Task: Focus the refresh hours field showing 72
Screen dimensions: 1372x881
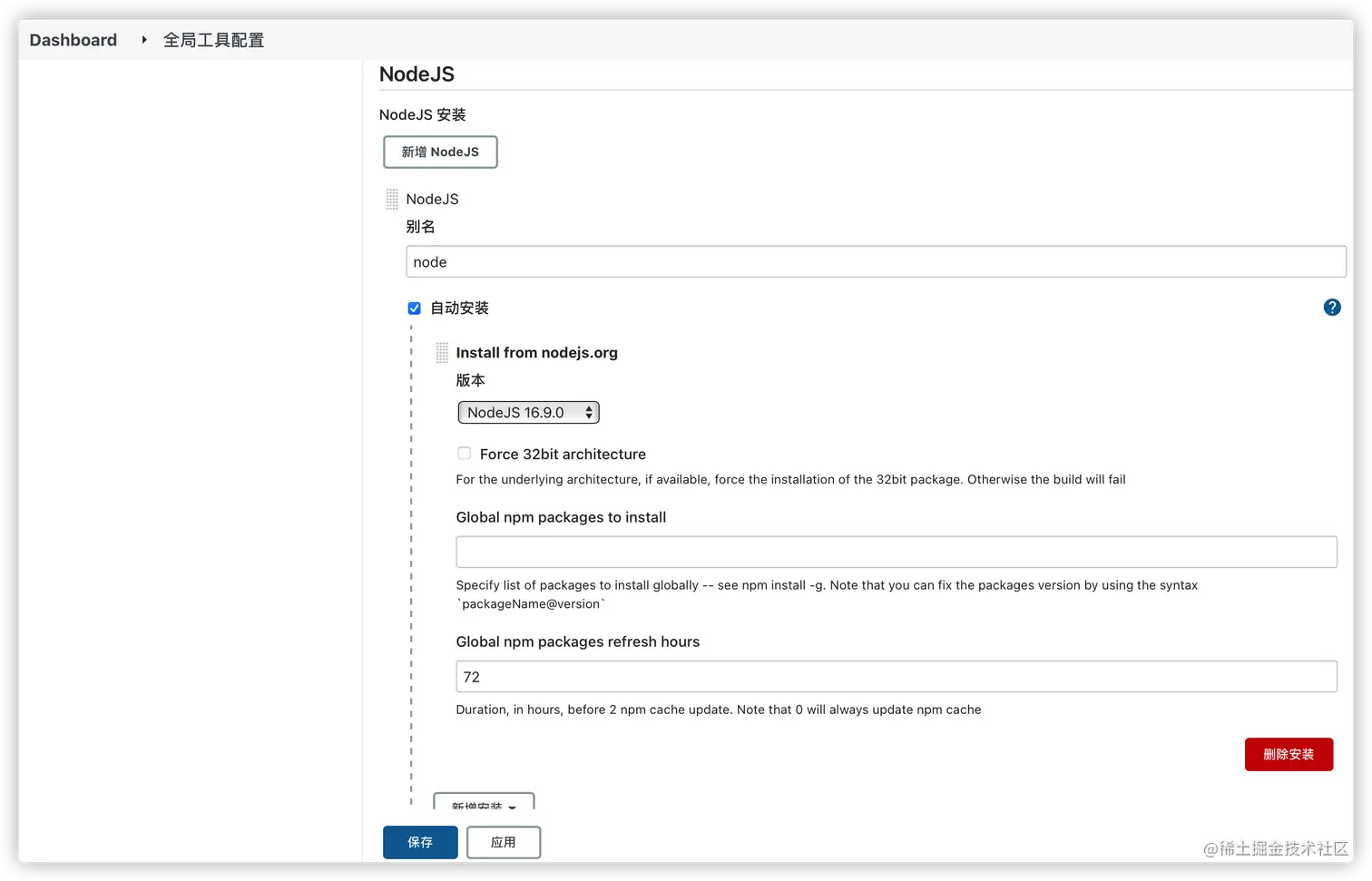Action: tap(897, 677)
